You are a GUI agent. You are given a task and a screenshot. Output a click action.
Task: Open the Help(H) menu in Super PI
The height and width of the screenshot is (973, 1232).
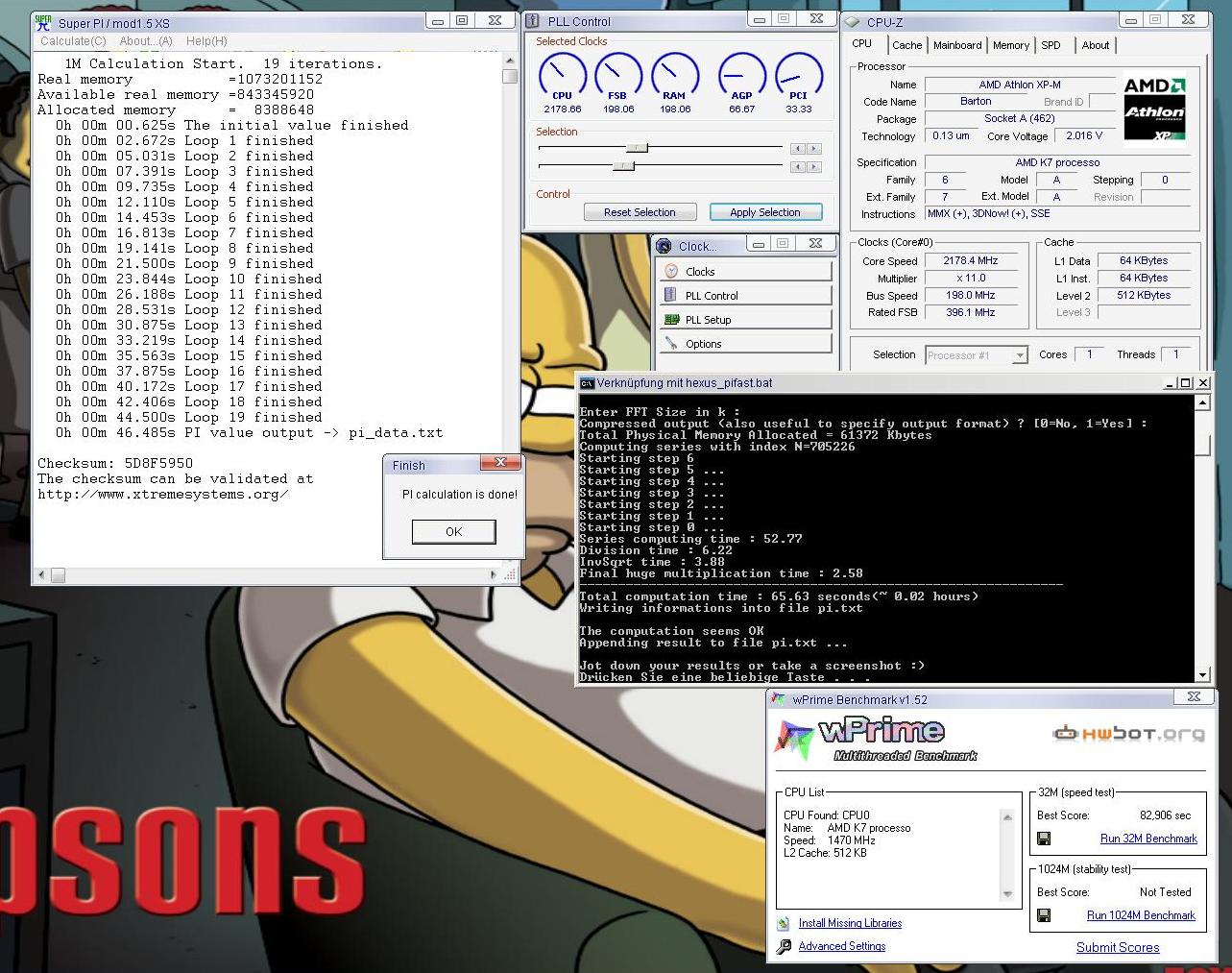206,41
